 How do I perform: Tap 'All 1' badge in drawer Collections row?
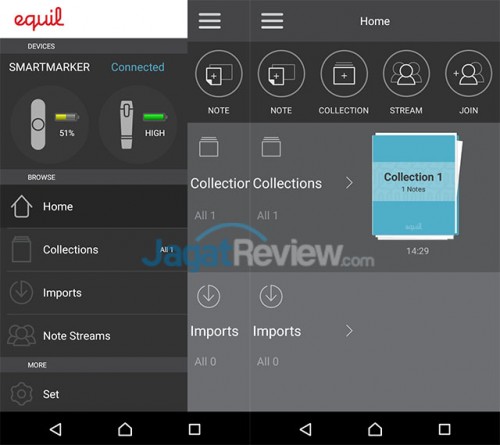pyautogui.click(x=167, y=250)
